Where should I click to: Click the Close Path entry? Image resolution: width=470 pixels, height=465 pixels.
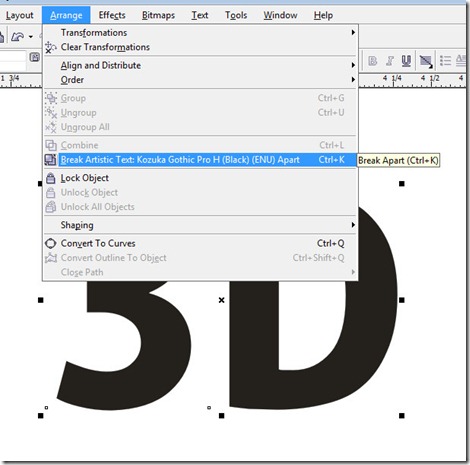coord(200,272)
